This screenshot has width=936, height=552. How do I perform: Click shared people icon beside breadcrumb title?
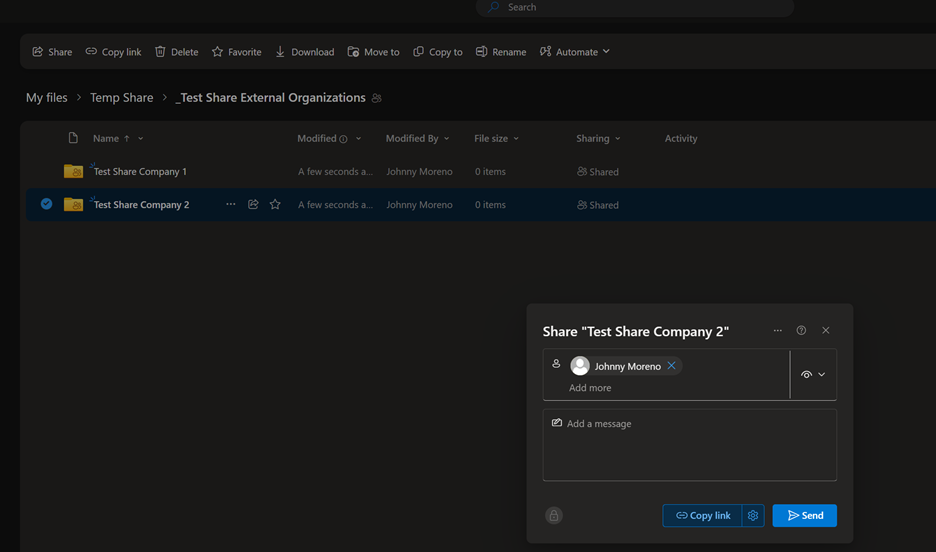tap(377, 98)
